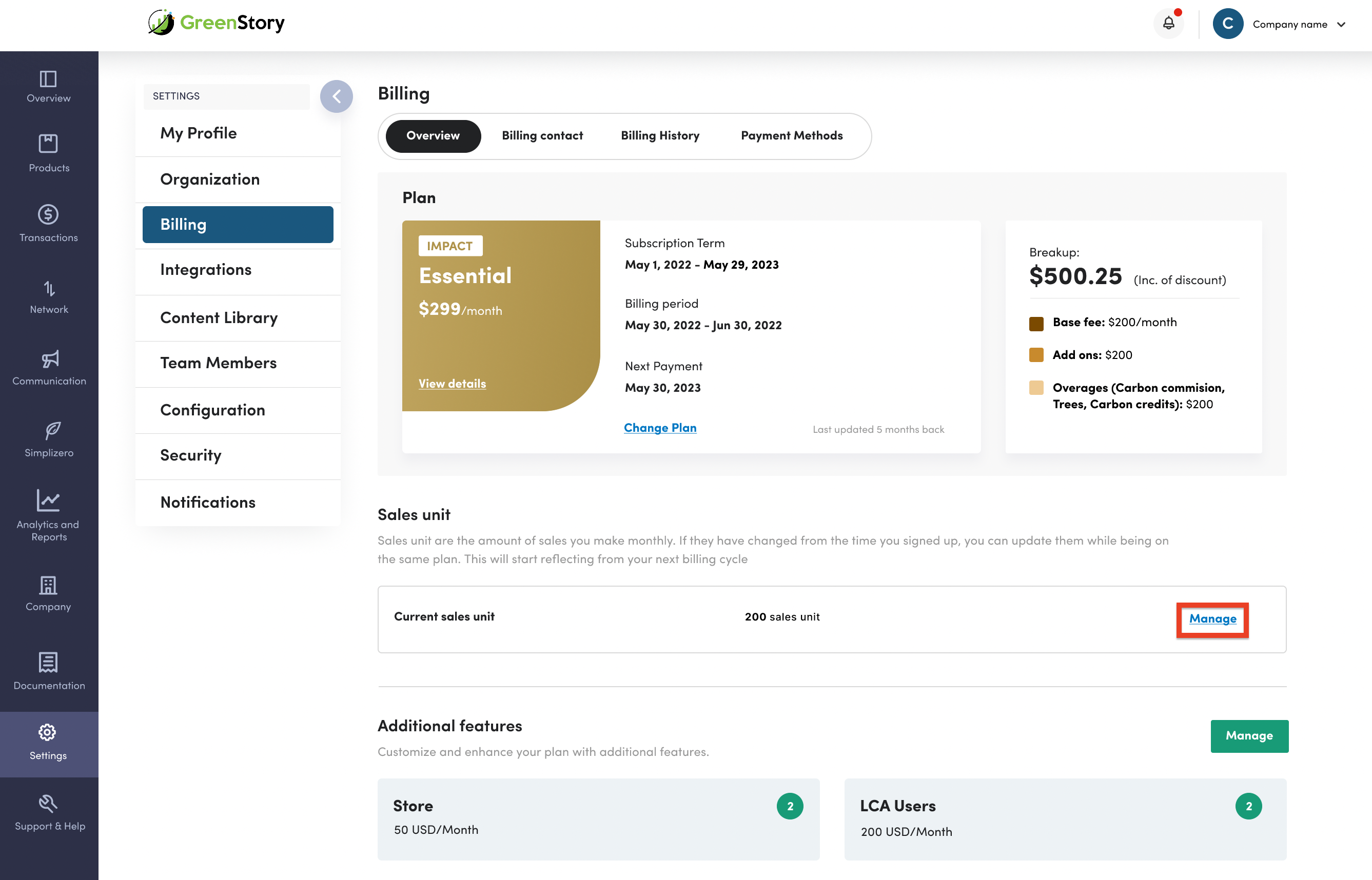The height and width of the screenshot is (880, 1372).
Task: Open the Support & Help wrench icon
Action: click(49, 804)
